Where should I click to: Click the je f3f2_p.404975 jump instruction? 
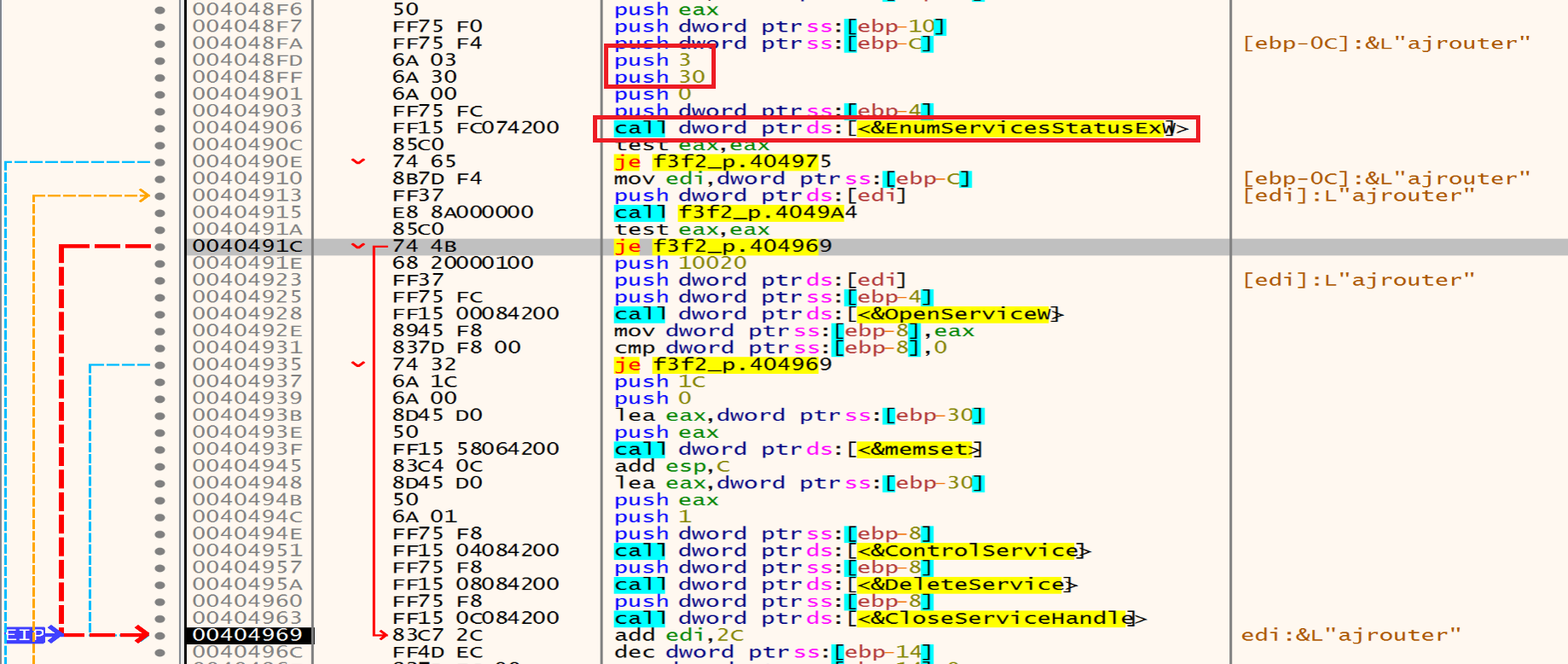[722, 161]
